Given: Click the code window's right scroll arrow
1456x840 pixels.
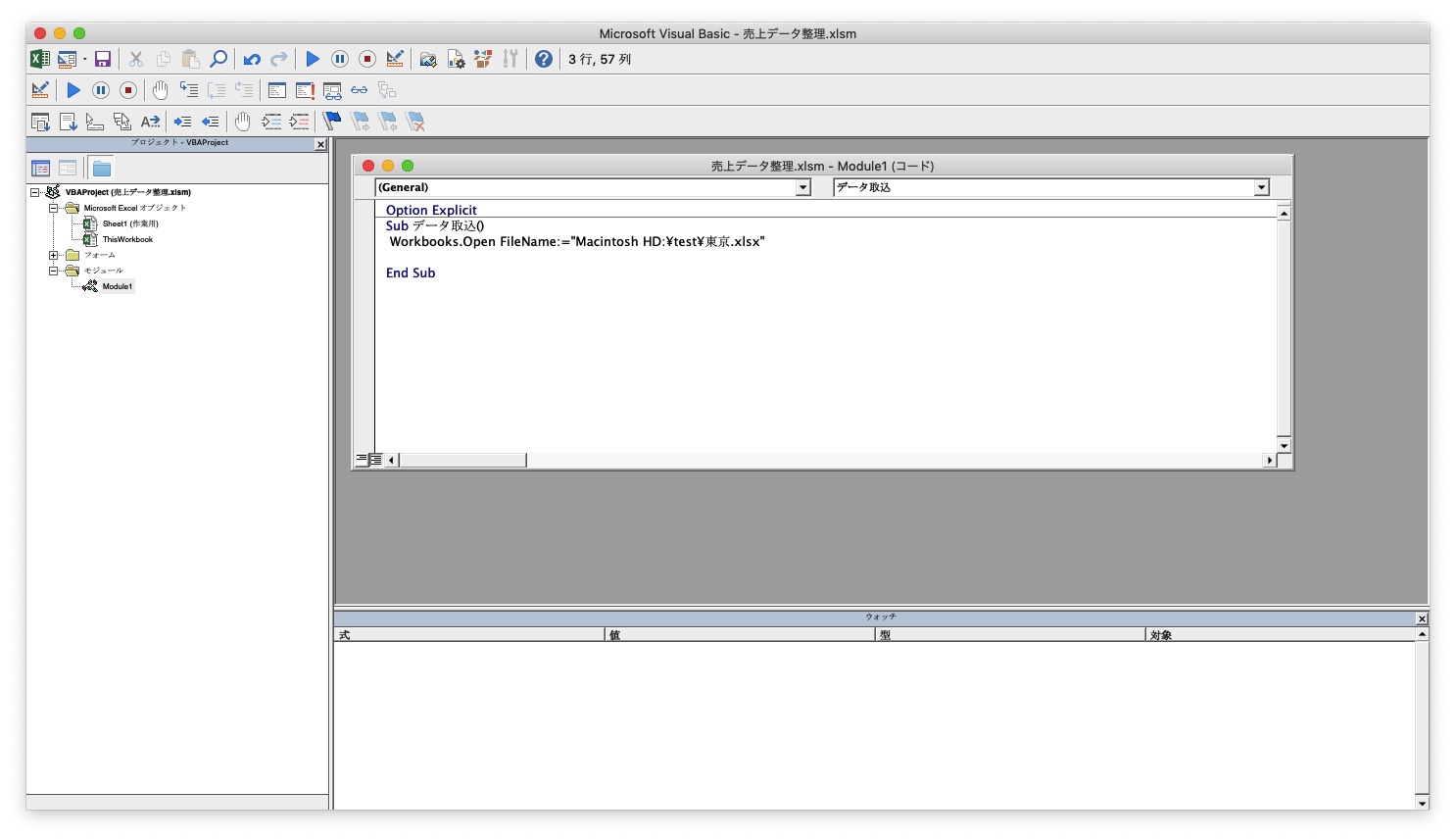Looking at the screenshot, I should [1270, 460].
